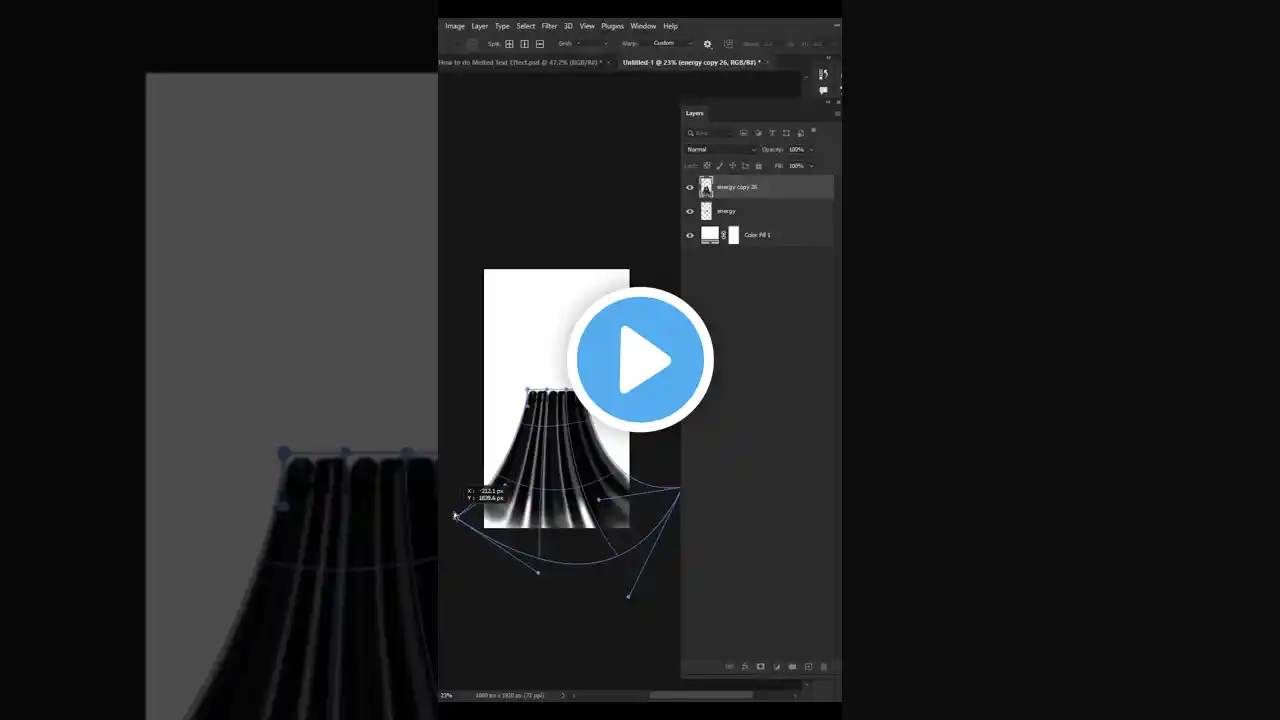
Task: Delete layer with trash icon
Action: pos(824,667)
